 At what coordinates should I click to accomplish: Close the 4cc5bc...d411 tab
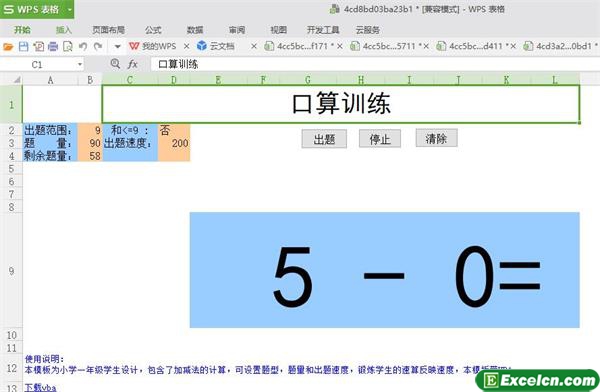(513, 46)
